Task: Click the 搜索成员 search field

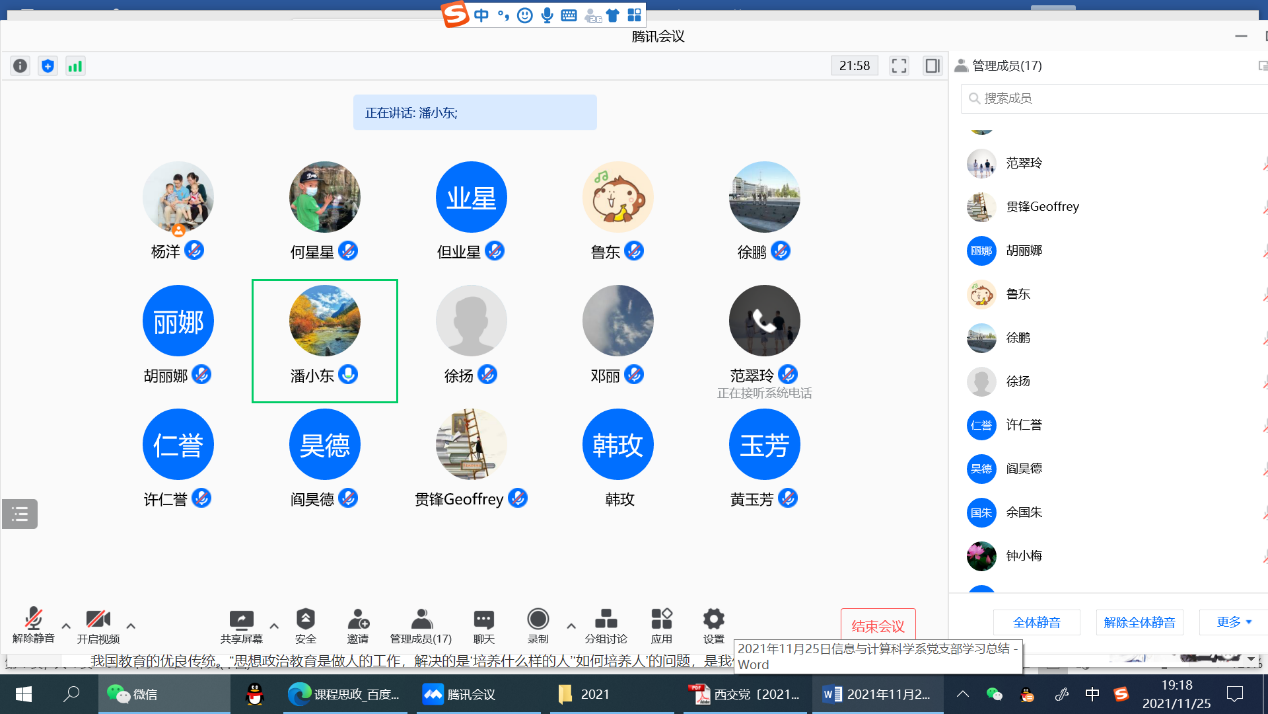Action: pyautogui.click(x=1110, y=98)
